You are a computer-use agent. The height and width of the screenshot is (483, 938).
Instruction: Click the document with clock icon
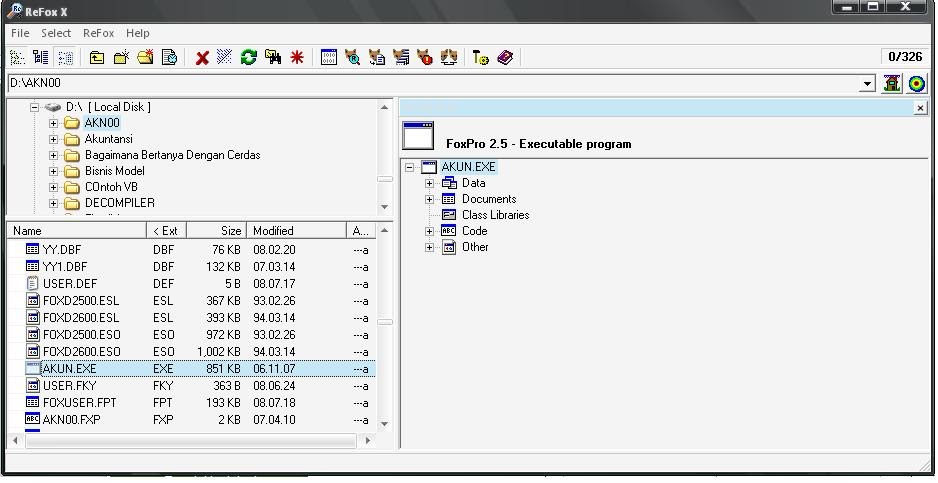[170, 57]
